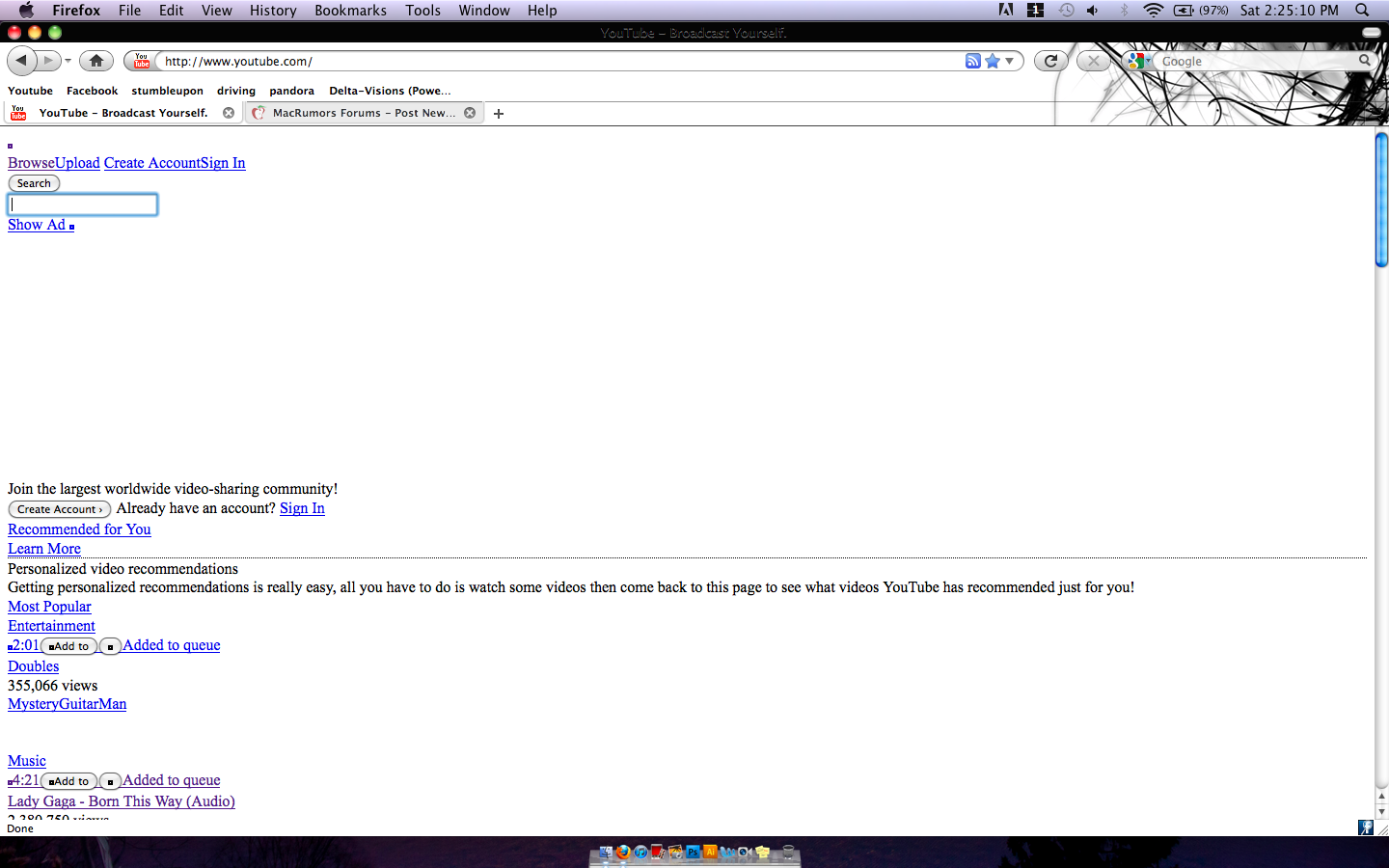The image size is (1389, 868).
Task: Click the Stop loading X button
Action: (1093, 61)
